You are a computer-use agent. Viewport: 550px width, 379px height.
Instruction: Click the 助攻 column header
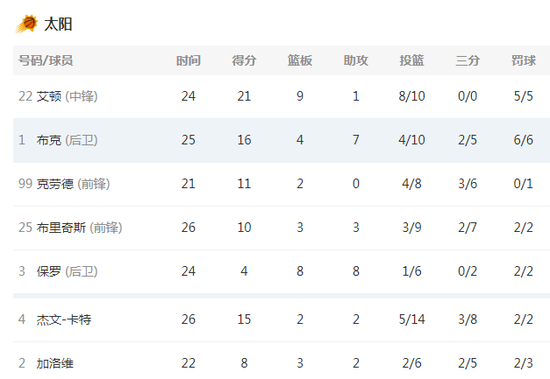coord(356,60)
